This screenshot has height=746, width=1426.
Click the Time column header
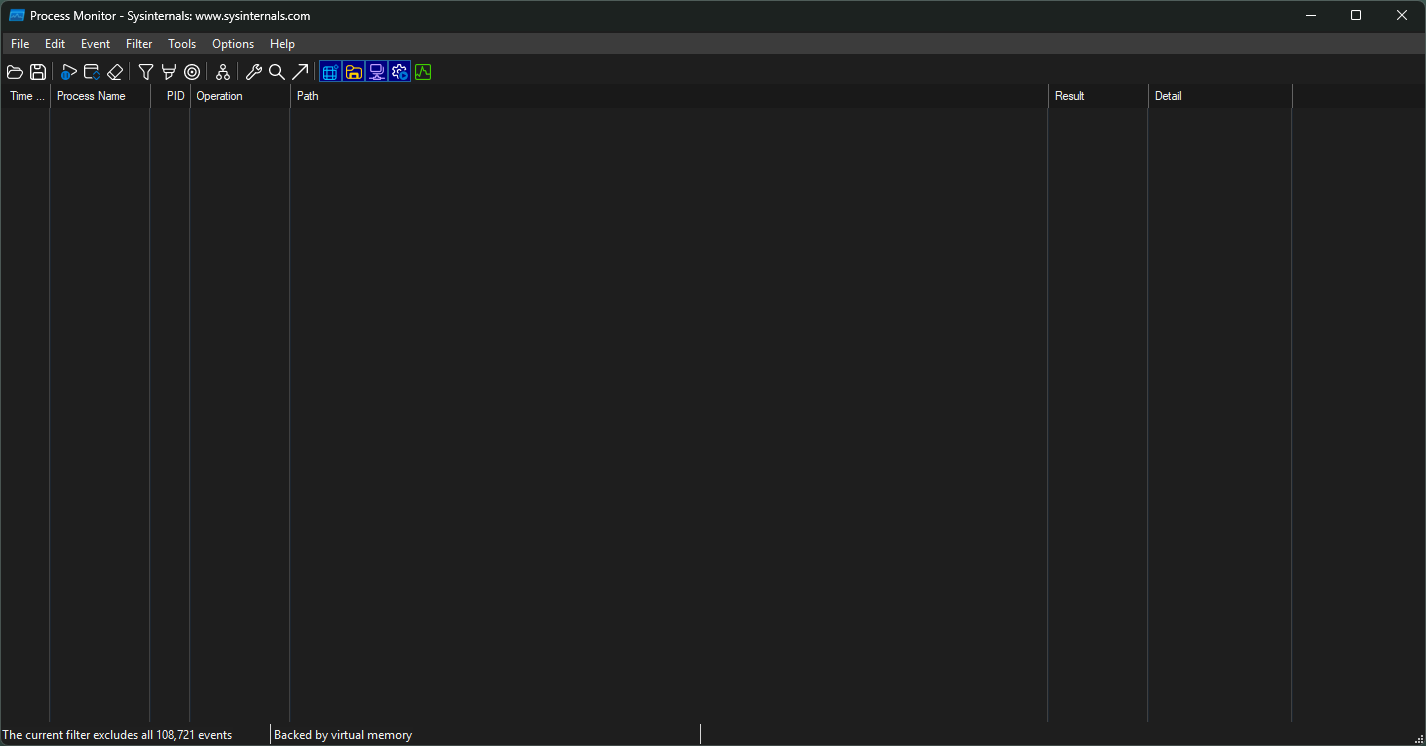tap(26, 96)
